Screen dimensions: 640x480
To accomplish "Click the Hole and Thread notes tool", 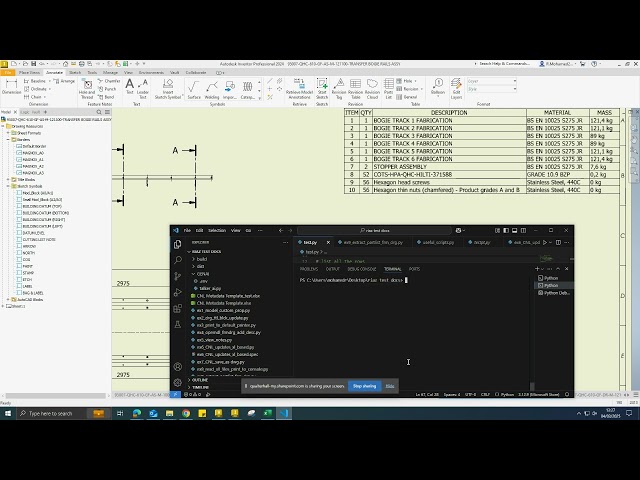I will pos(87,89).
